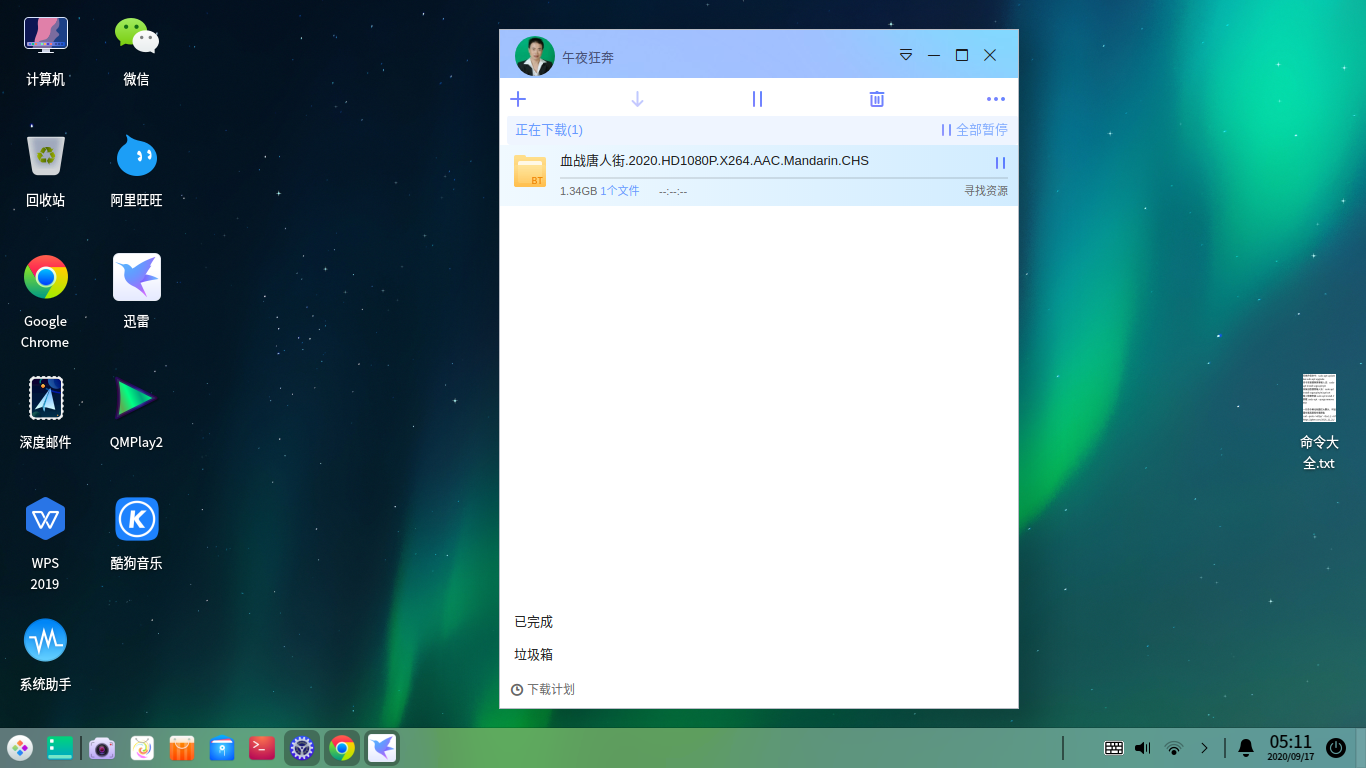Expand the system tray chevron

click(x=1204, y=747)
